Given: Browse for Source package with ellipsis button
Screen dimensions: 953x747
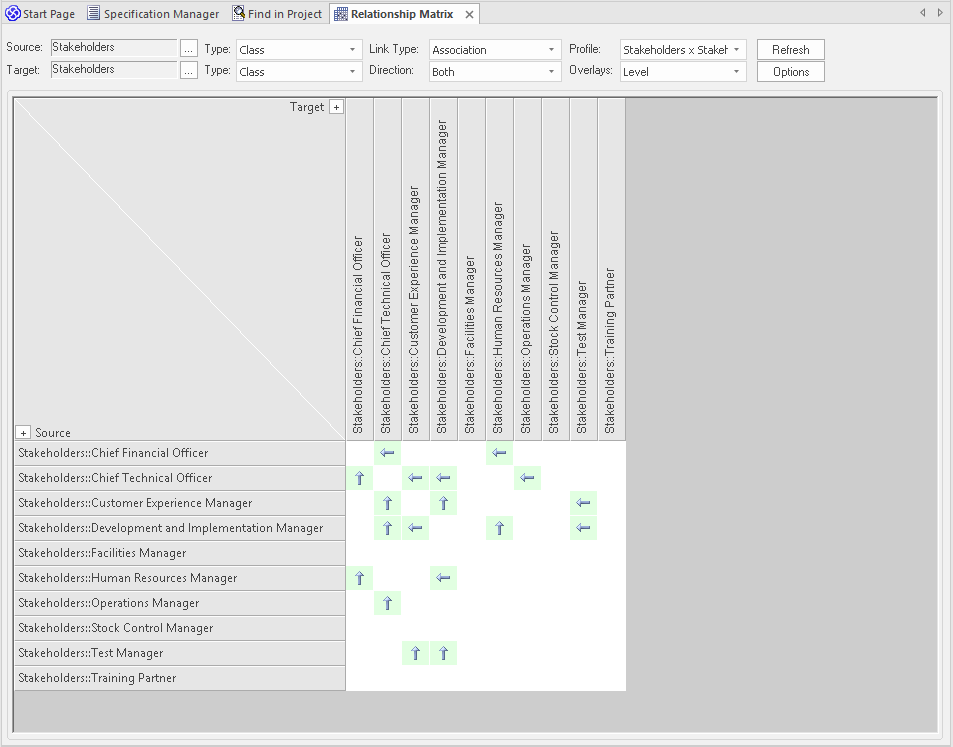Looking at the screenshot, I should click(x=188, y=48).
